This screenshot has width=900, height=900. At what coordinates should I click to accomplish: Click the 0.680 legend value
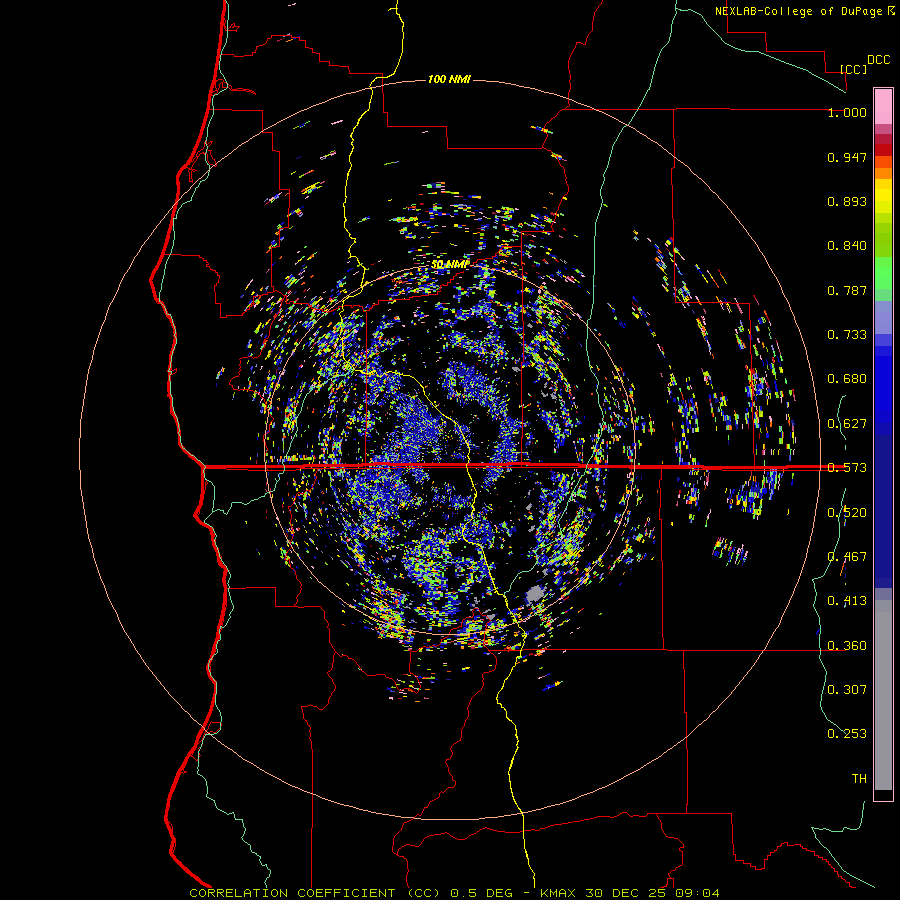point(847,379)
